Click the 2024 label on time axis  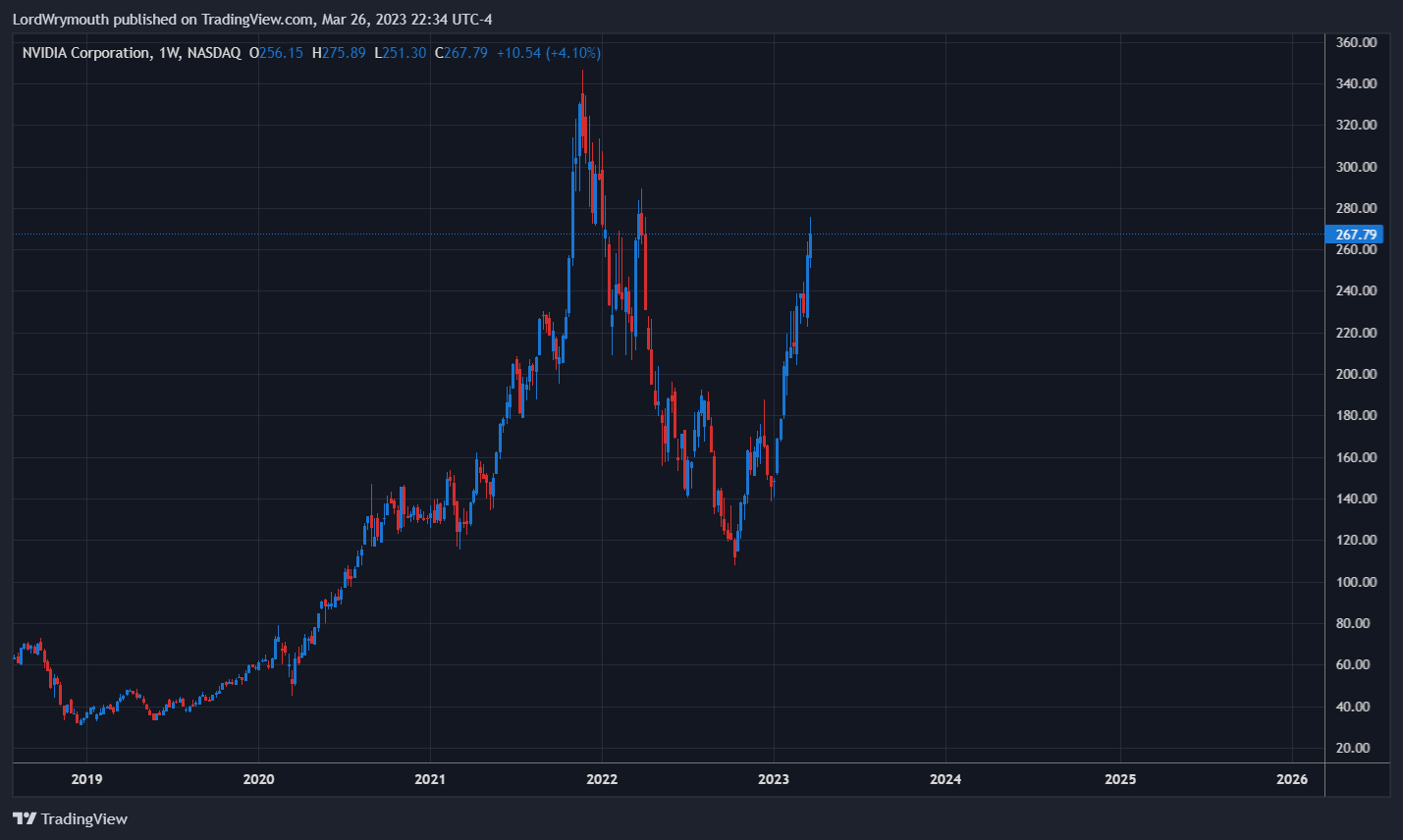tap(945, 779)
